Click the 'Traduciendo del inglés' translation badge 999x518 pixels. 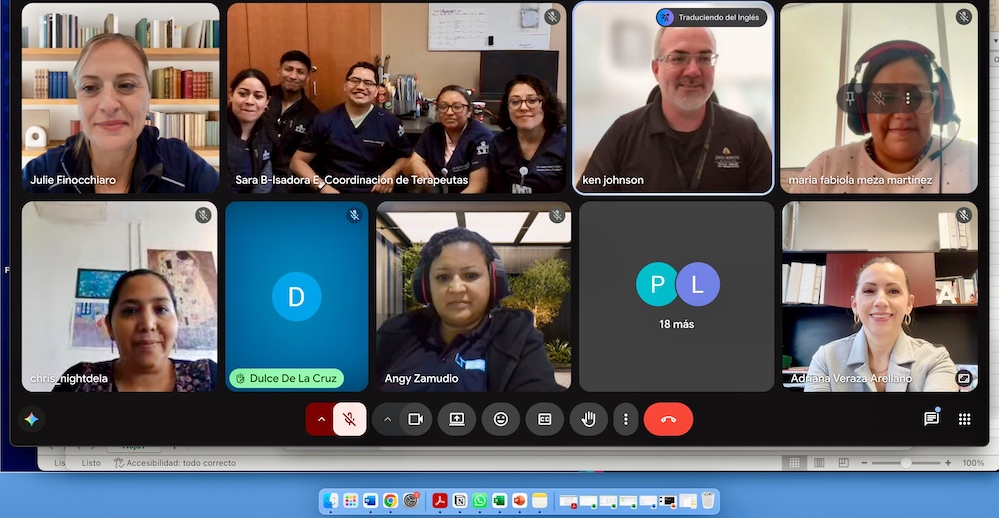click(x=711, y=17)
